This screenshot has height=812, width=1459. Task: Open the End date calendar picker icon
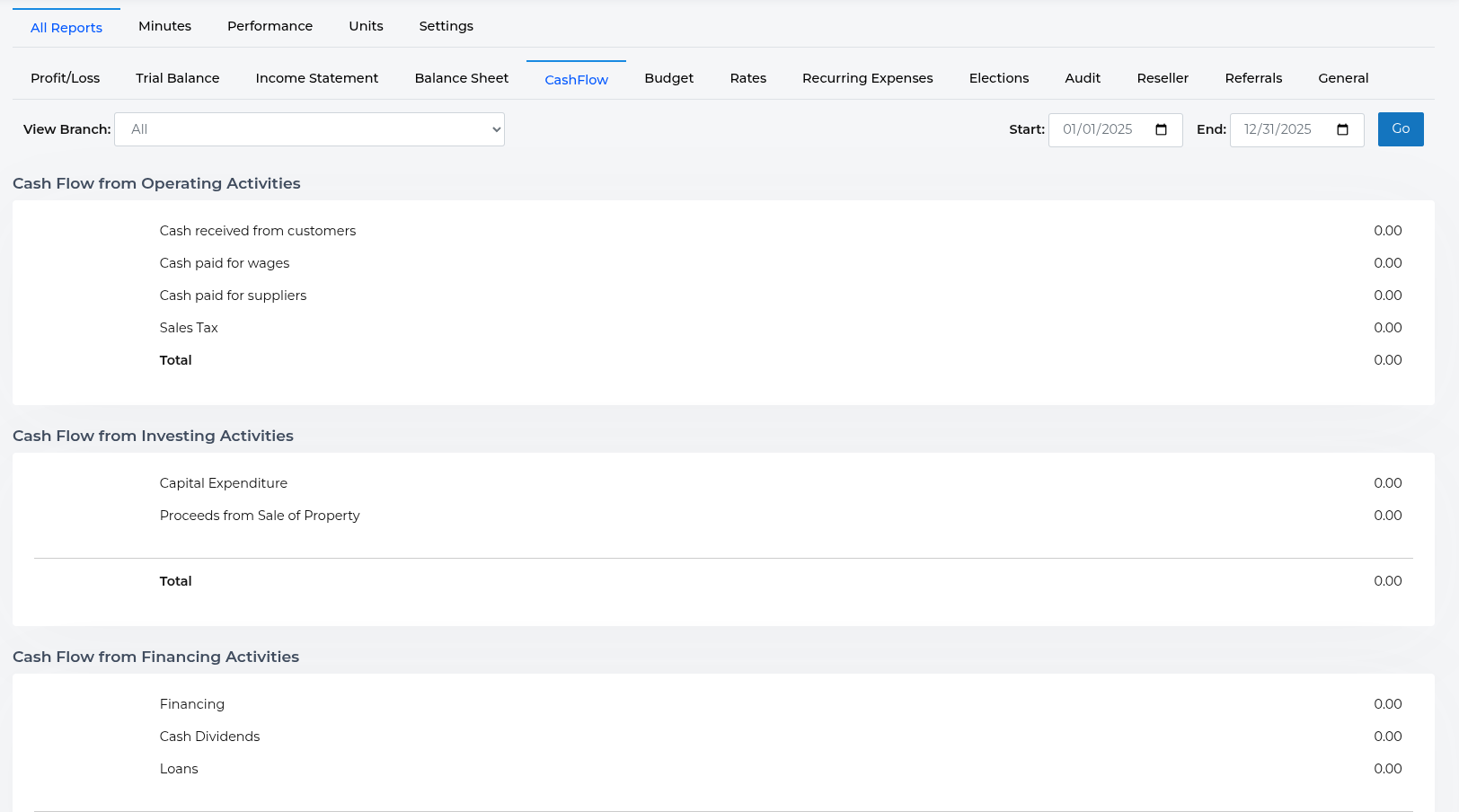click(1342, 130)
